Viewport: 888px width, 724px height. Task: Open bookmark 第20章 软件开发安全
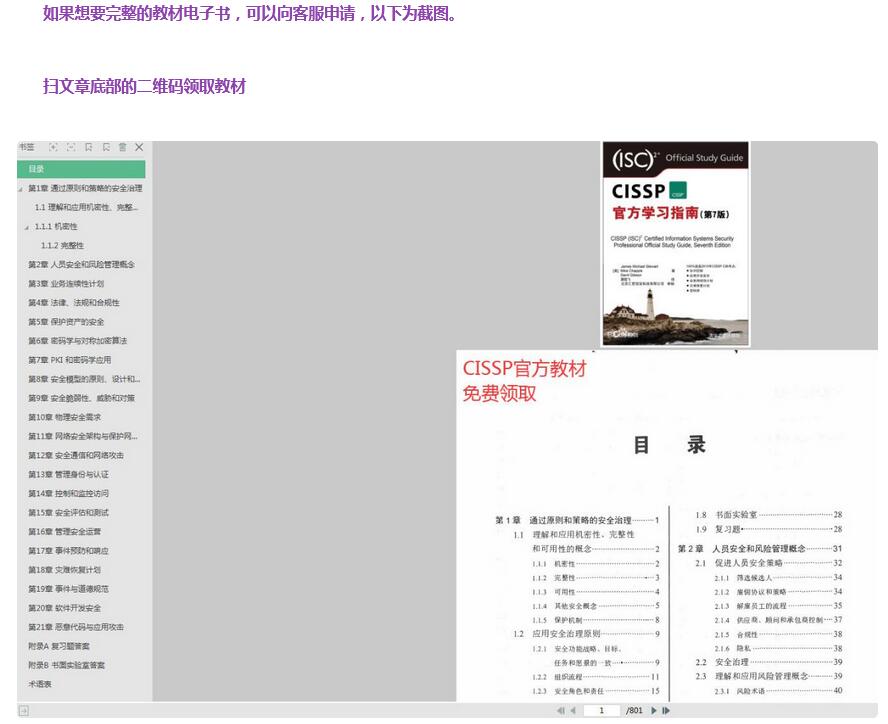(65, 608)
